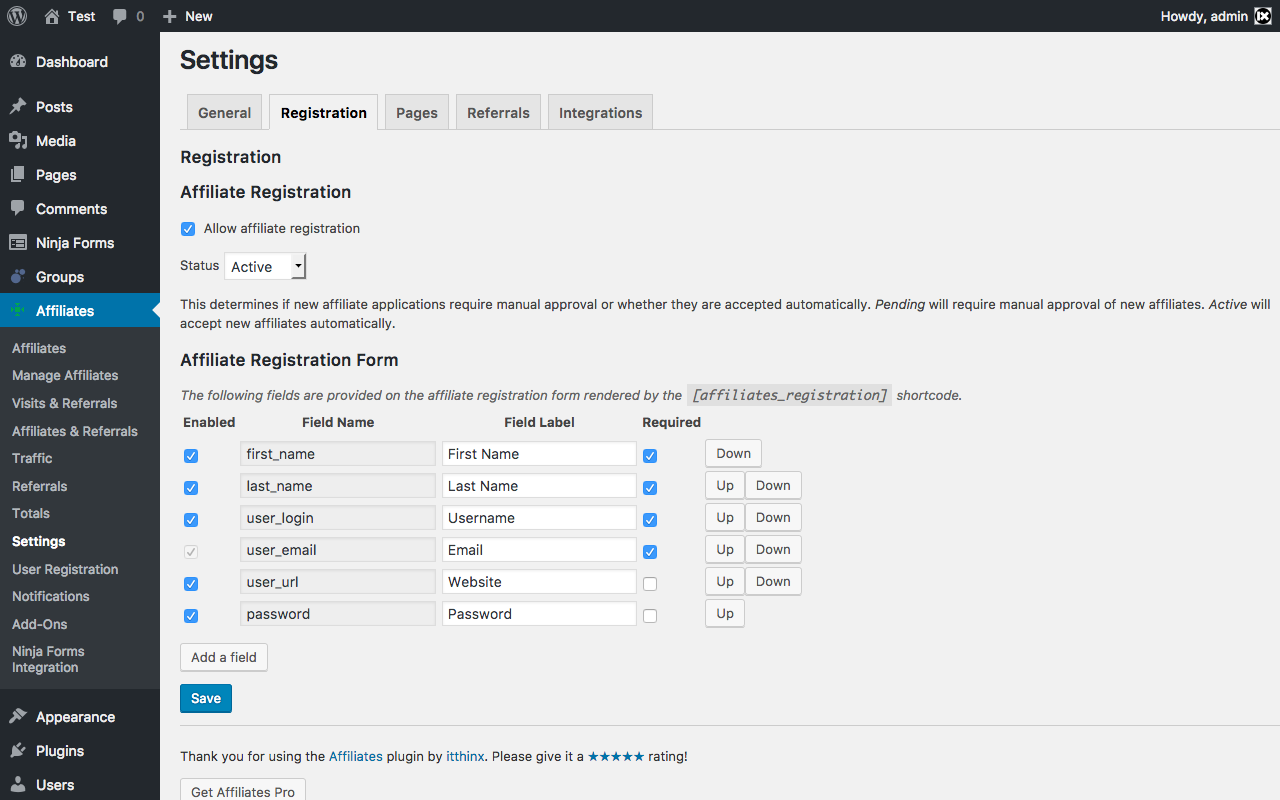1280x800 pixels.
Task: Uncheck Required for the Username field
Action: point(650,520)
